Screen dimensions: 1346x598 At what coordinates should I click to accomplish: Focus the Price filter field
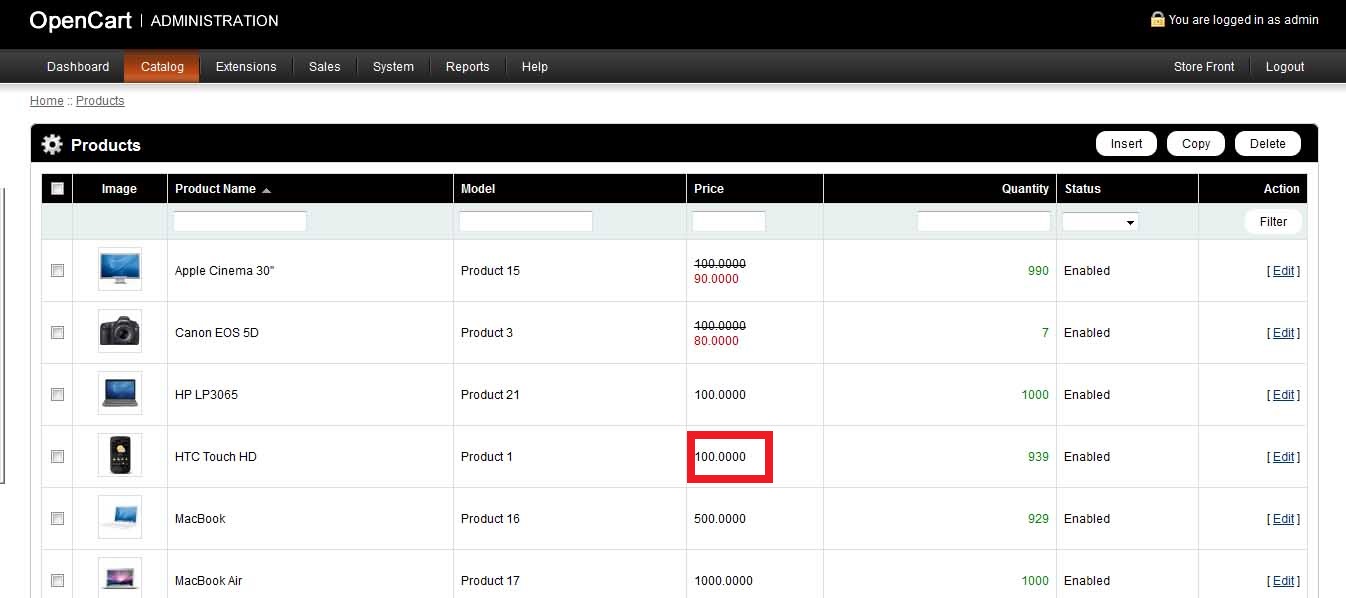(729, 221)
